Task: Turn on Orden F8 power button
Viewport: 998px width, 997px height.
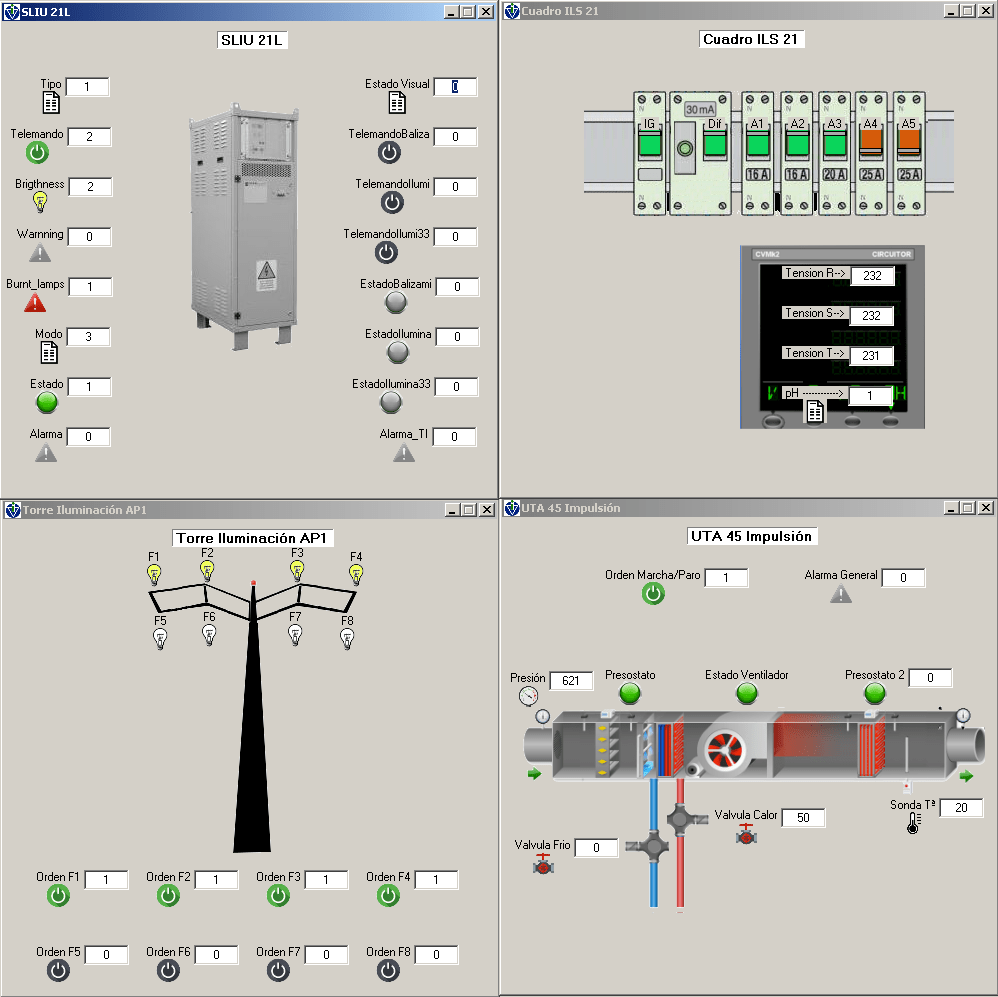Action: click(x=388, y=971)
